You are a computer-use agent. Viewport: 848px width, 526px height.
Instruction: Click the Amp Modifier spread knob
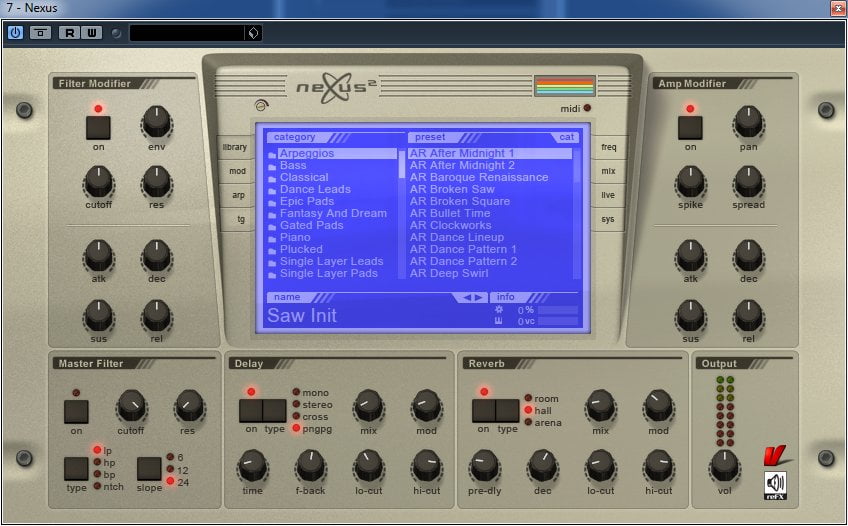point(748,181)
